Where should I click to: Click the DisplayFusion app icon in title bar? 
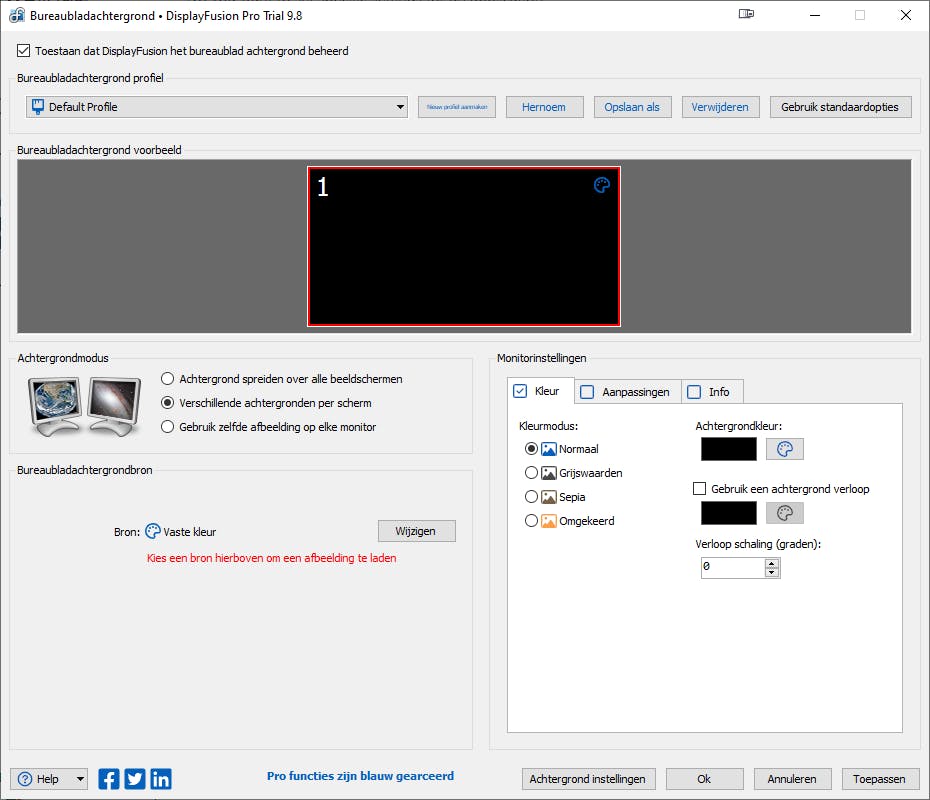pos(17,15)
